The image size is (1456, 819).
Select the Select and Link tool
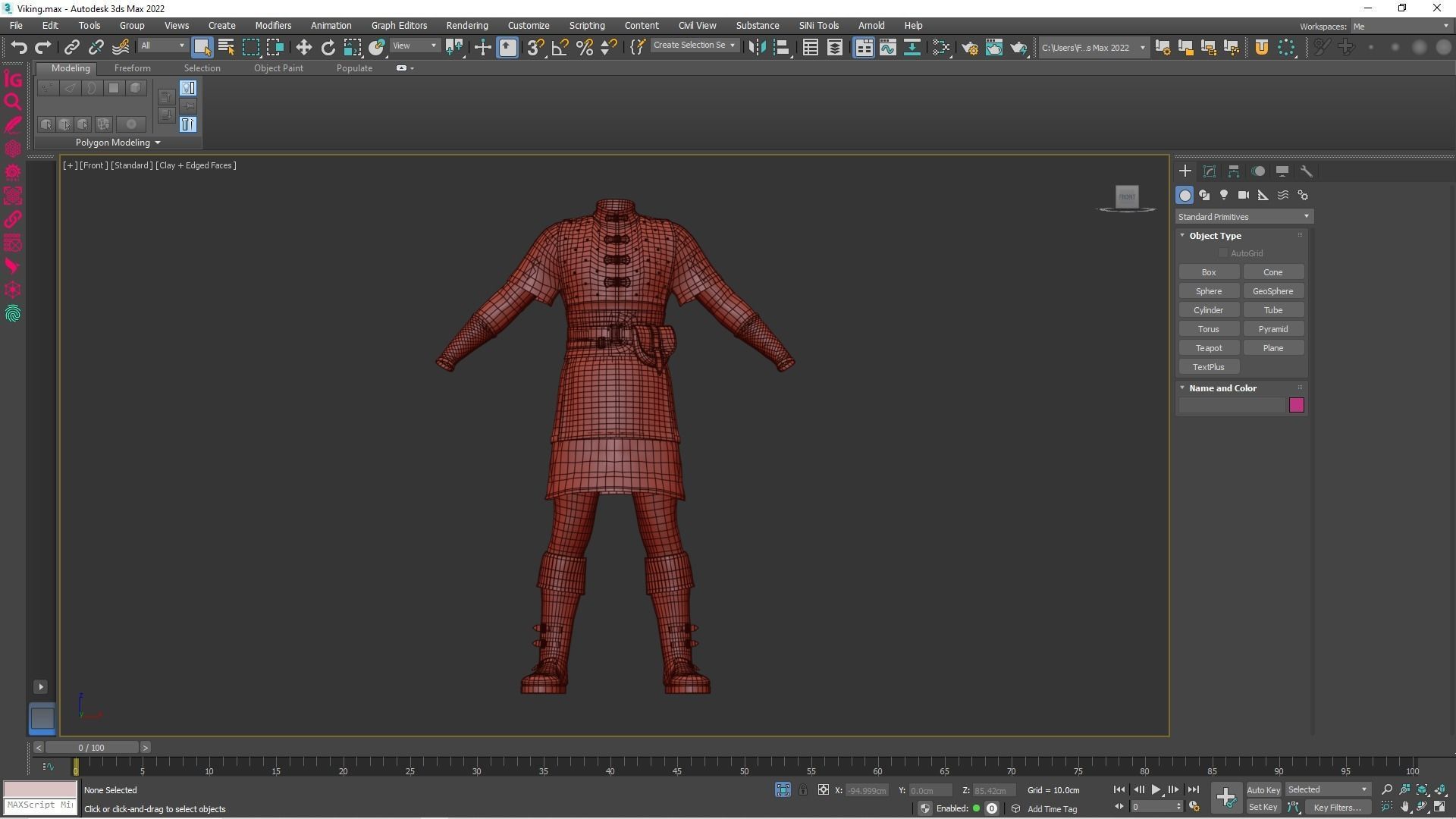tap(71, 47)
